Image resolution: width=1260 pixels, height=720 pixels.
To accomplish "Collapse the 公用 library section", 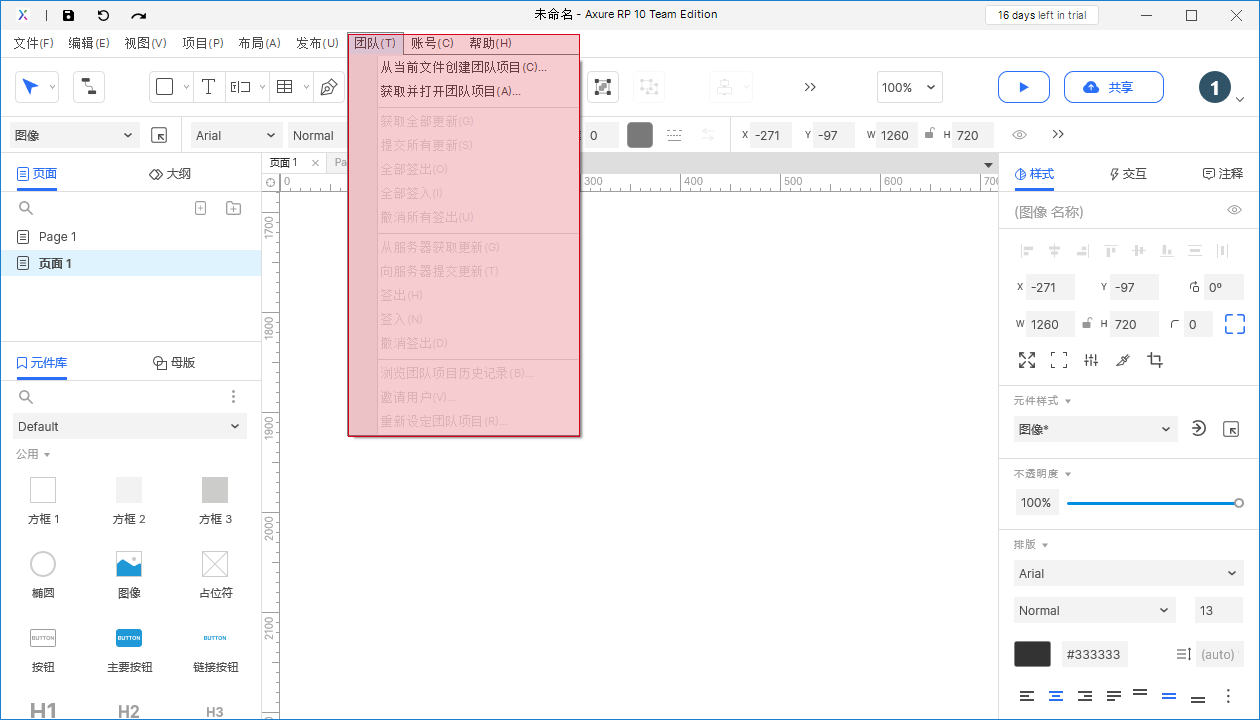I will (33, 454).
